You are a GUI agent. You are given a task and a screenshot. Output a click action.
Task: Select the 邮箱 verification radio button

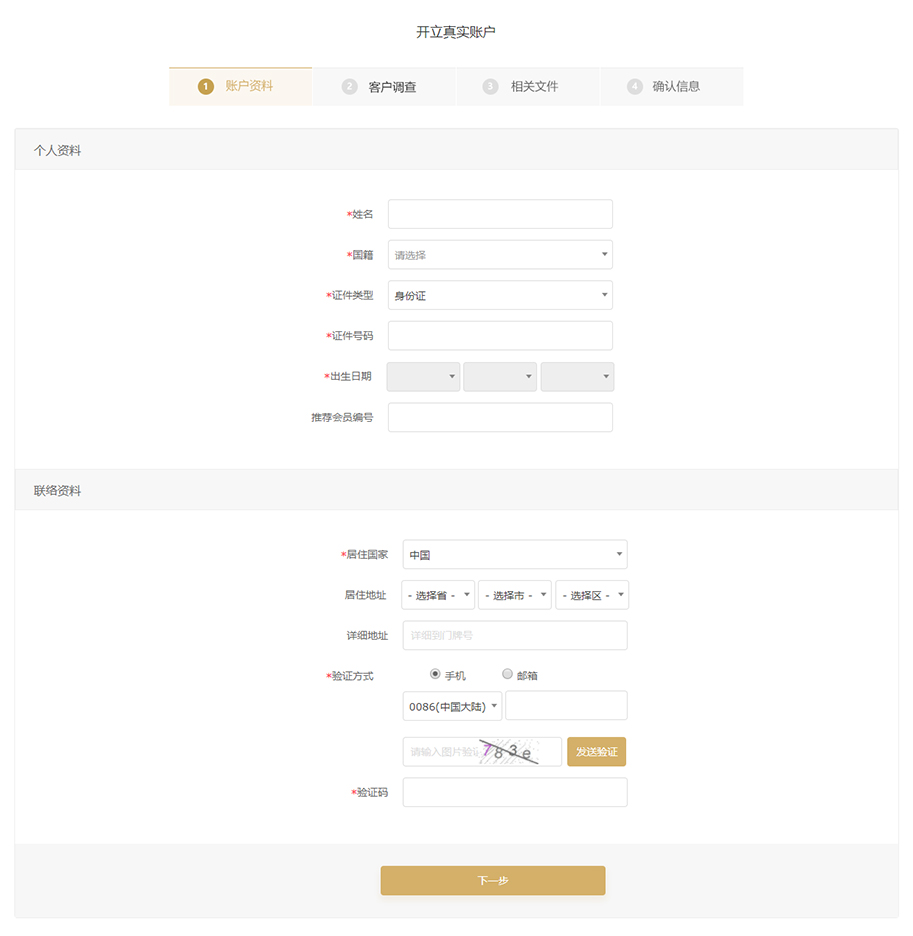(507, 674)
